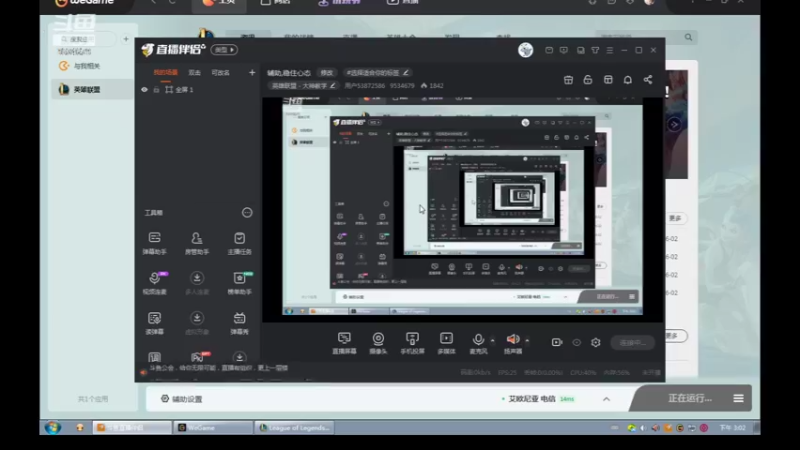
Task: Open the 房管助手 tool
Action: [x=196, y=243]
